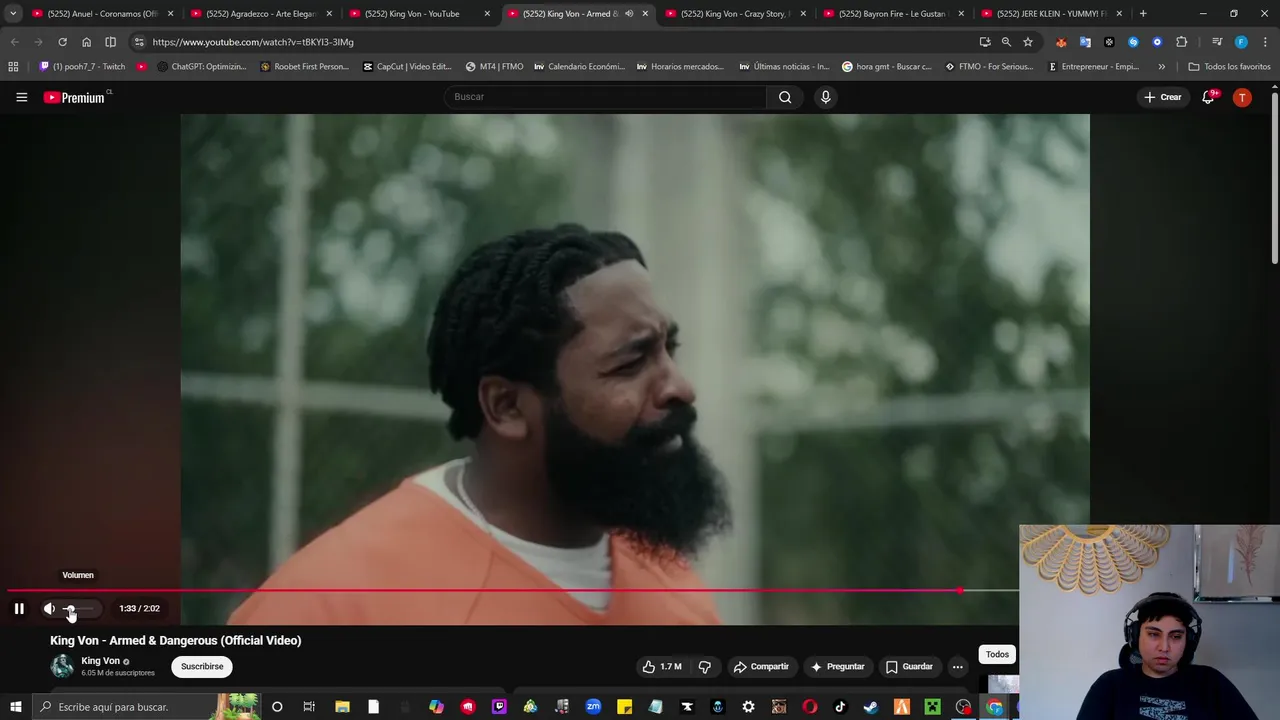
Task: Open YouTube notifications bell
Action: coord(1209,97)
